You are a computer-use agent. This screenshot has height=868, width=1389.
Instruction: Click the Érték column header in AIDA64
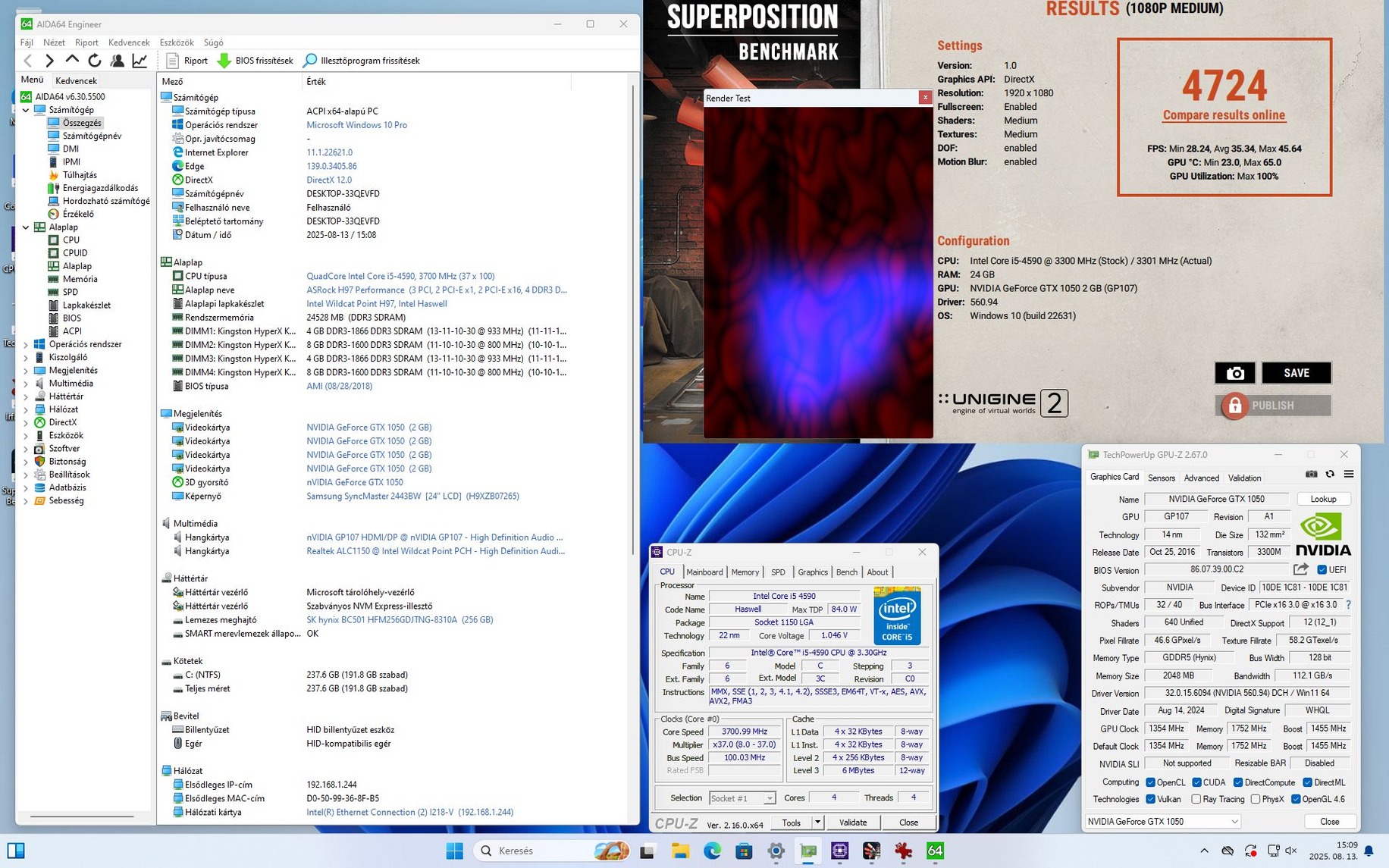click(437, 81)
